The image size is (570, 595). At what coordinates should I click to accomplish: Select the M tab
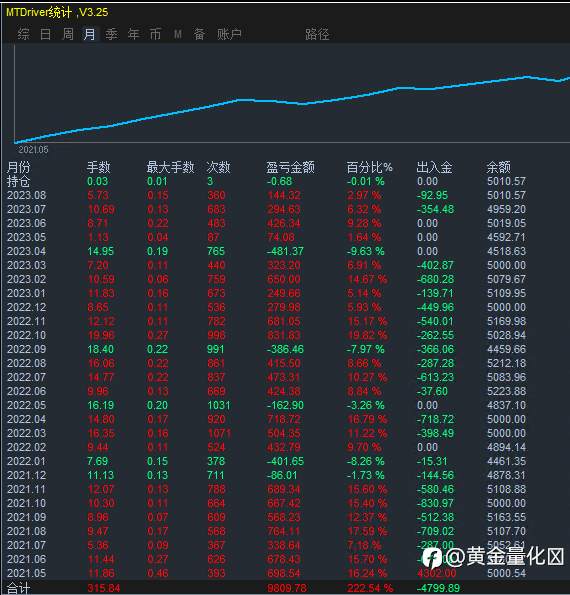178,35
